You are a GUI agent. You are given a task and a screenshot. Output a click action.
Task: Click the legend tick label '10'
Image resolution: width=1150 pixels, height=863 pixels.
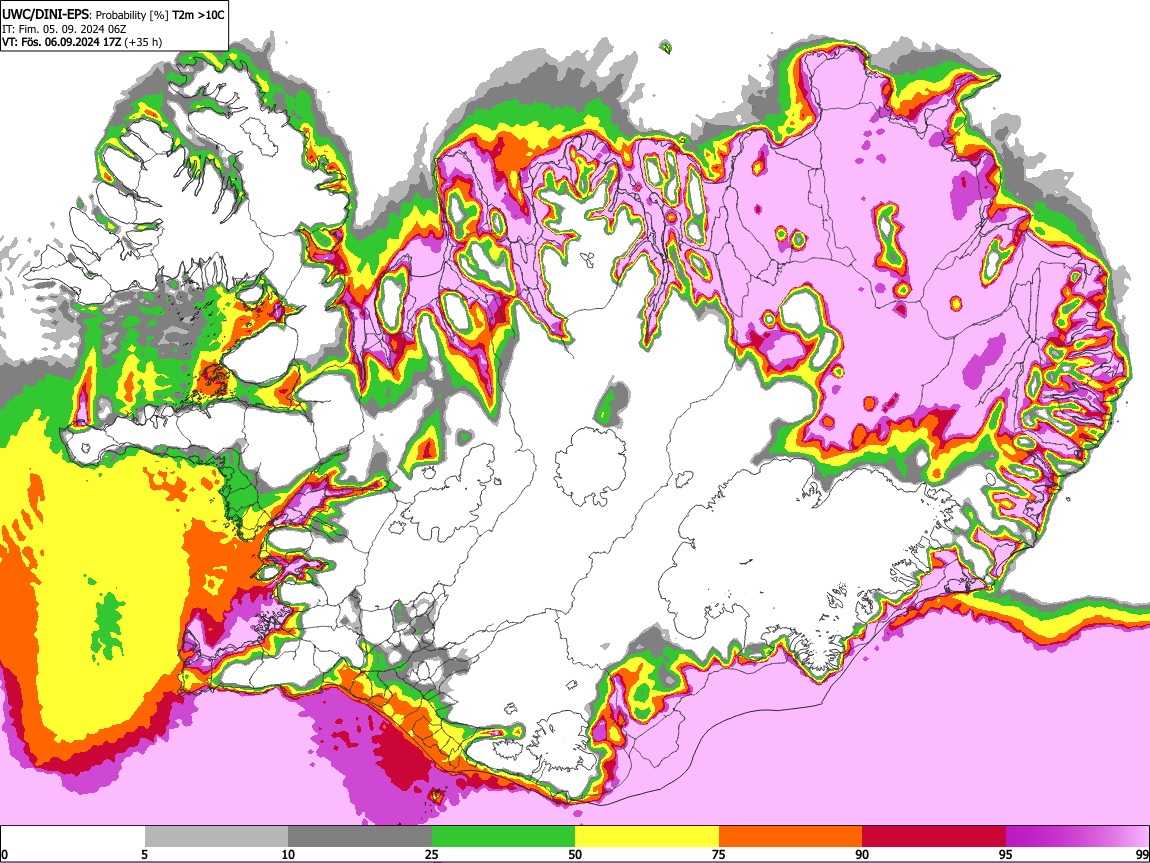pyautogui.click(x=288, y=855)
